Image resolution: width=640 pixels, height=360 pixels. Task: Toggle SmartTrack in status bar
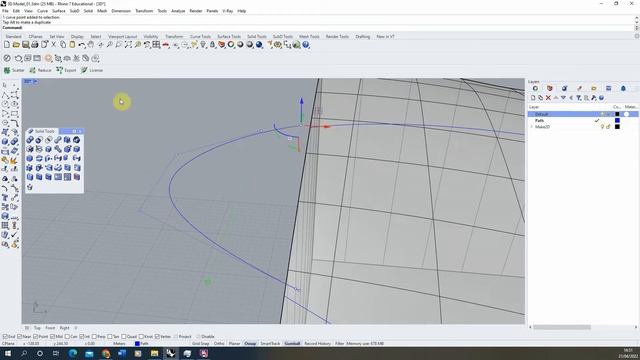click(270, 344)
